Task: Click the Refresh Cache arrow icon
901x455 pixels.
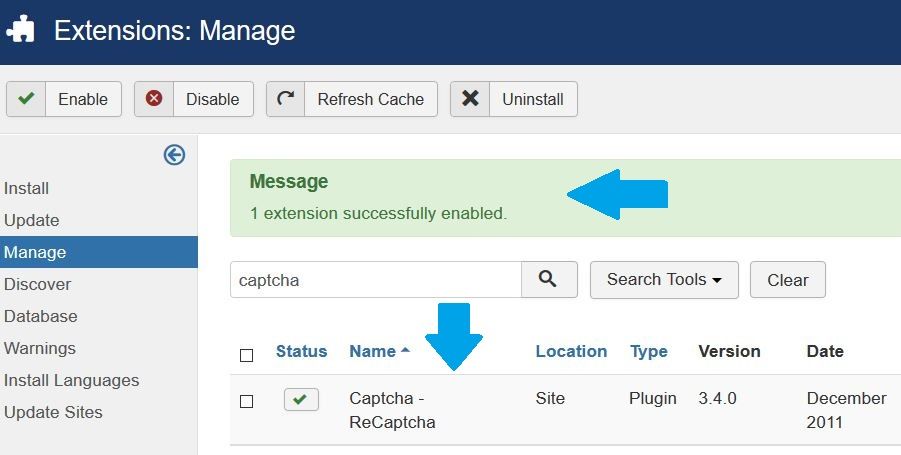Action: tap(286, 99)
